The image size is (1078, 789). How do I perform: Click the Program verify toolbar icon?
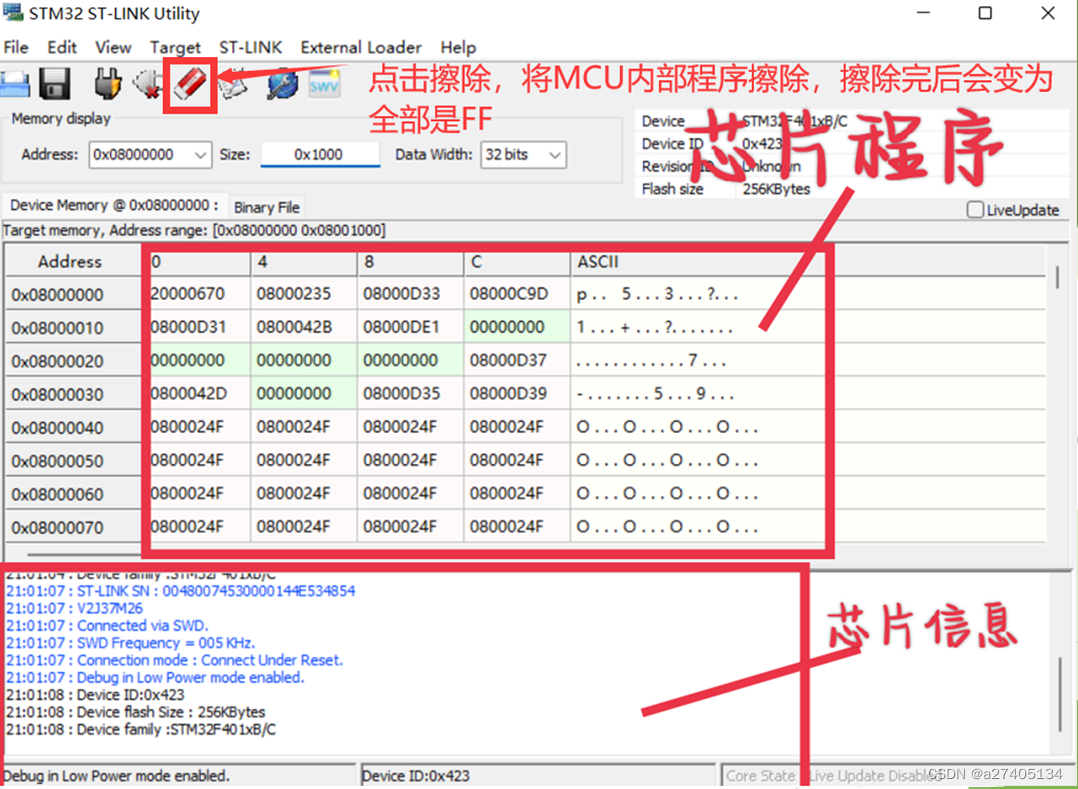pyautogui.click(x=233, y=85)
